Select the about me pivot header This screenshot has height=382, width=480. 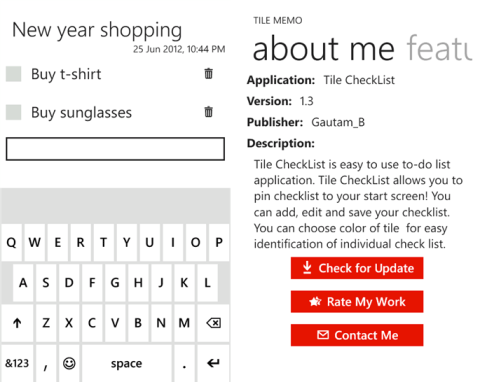pyautogui.click(x=323, y=49)
